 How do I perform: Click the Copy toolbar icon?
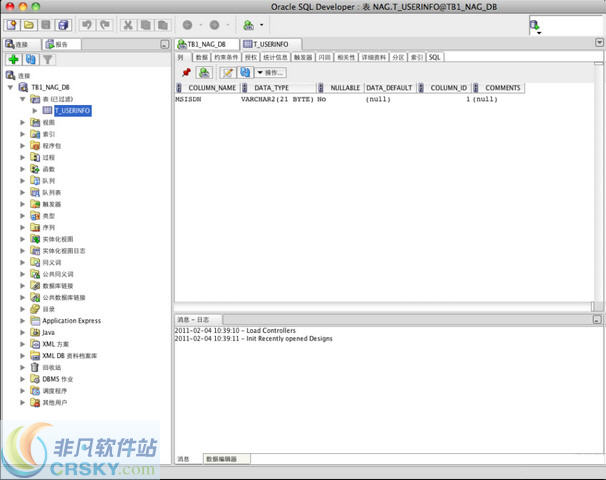(x=145, y=25)
